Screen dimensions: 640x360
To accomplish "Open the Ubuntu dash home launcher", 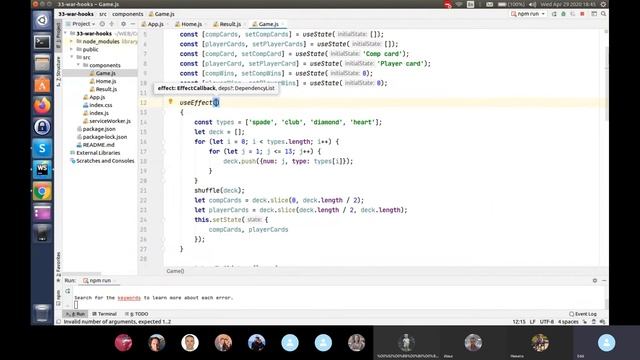I will [42, 20].
